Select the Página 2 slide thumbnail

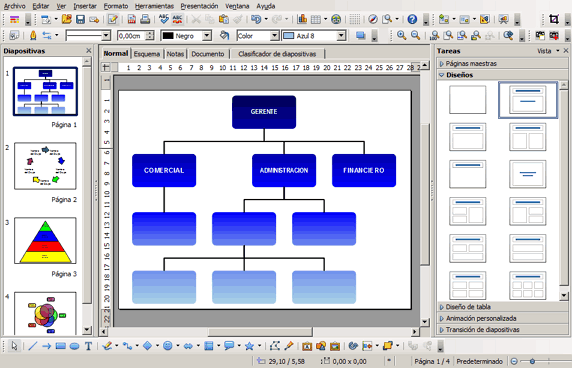45,166
